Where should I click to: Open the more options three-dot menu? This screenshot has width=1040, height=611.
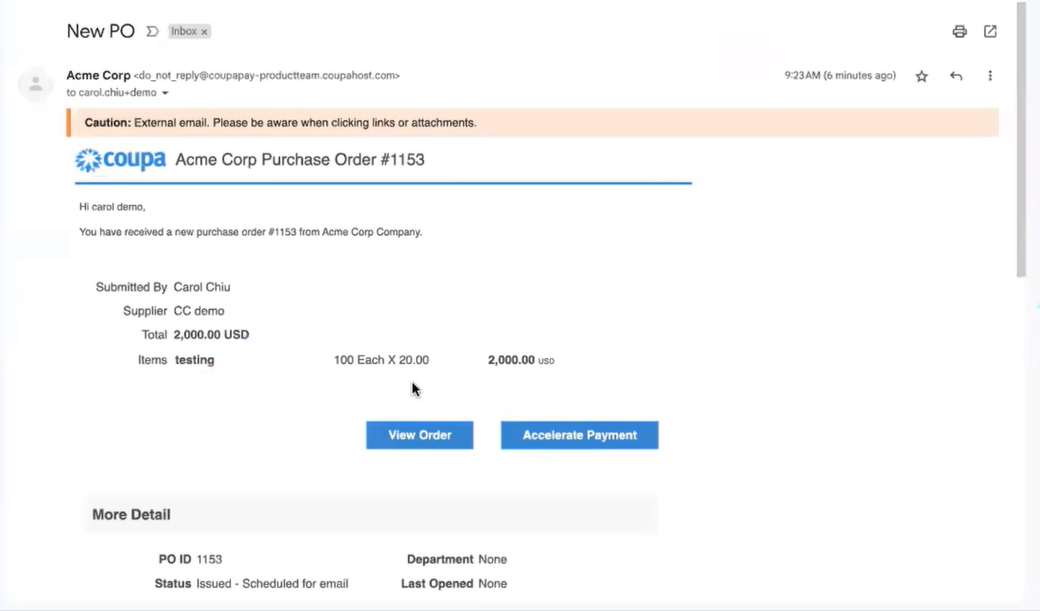990,75
